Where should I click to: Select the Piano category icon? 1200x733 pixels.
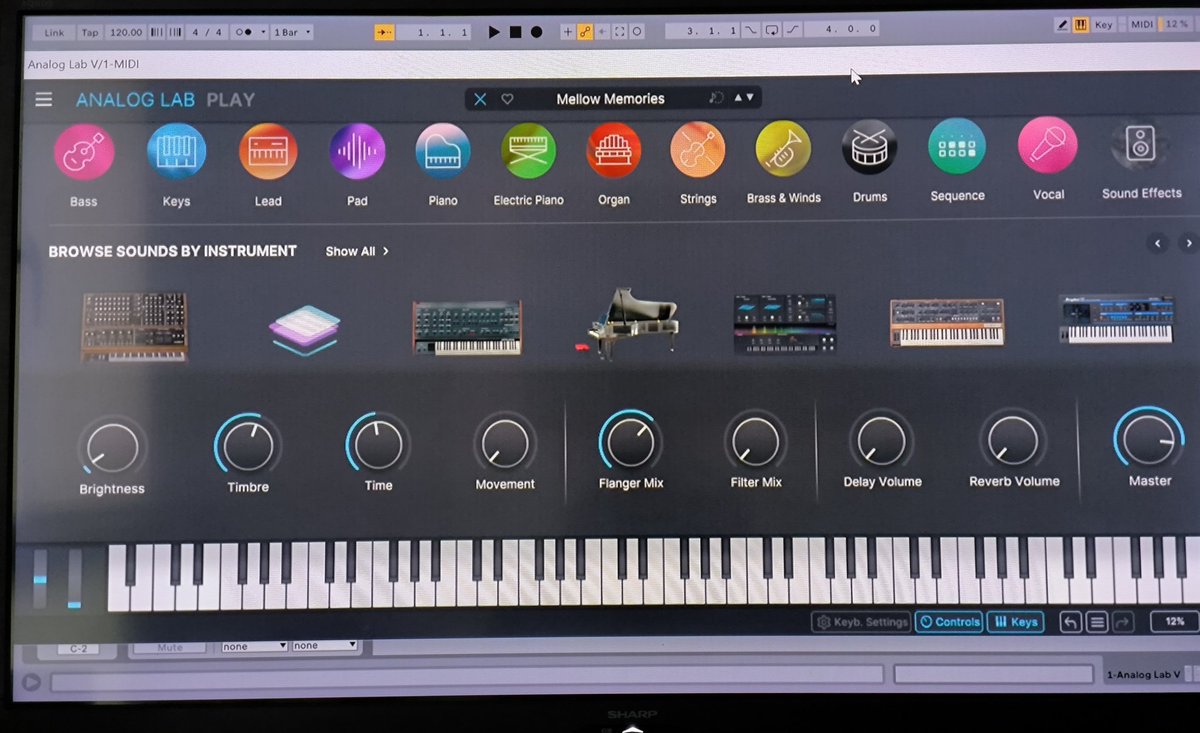tap(443, 151)
